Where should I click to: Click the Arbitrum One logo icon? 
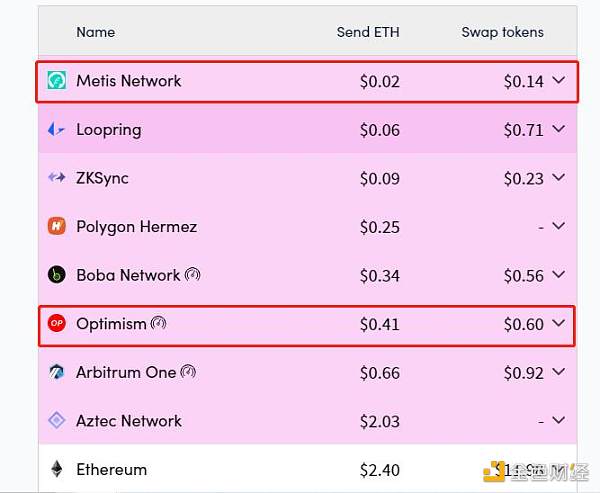pyautogui.click(x=57, y=372)
